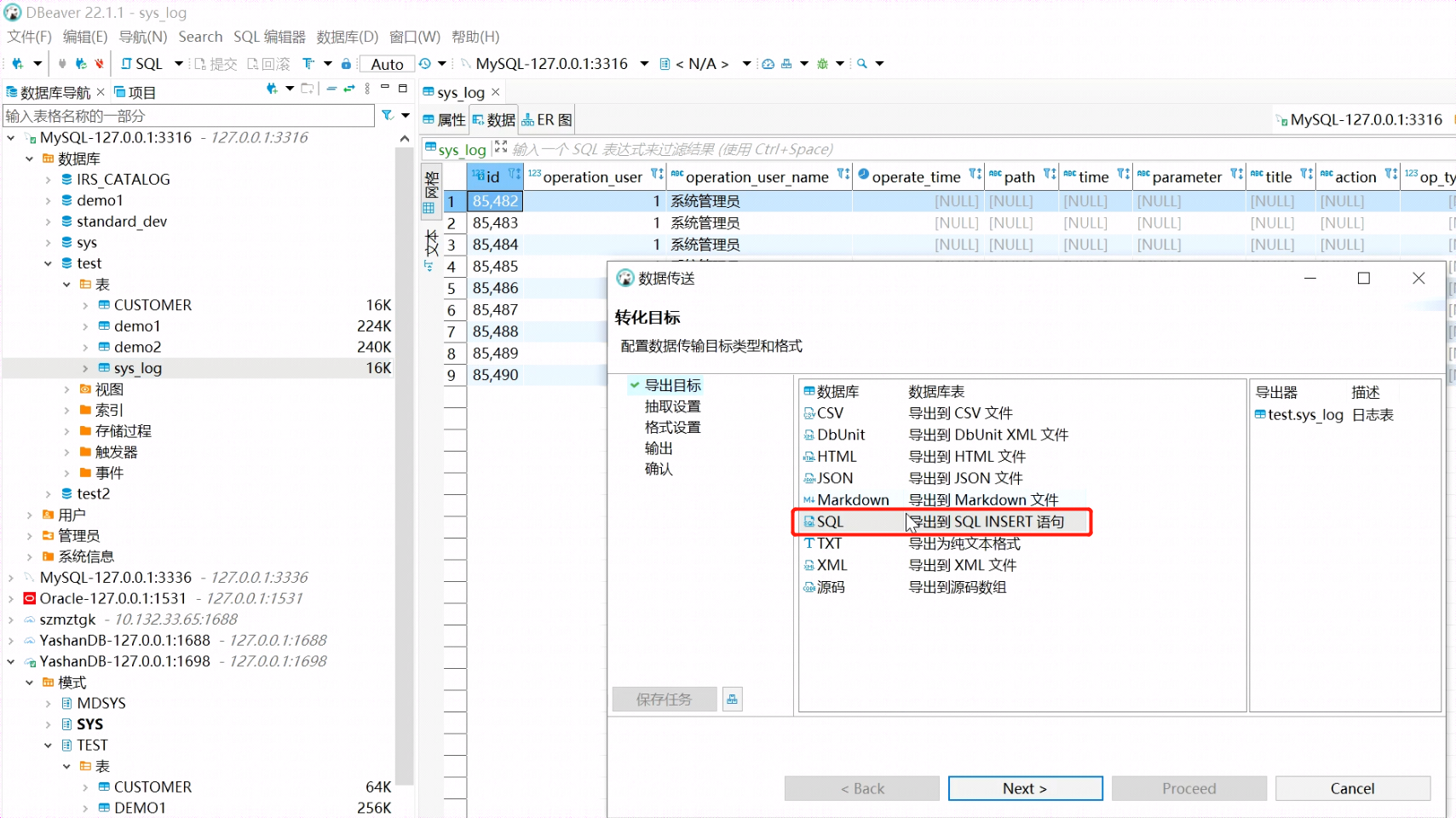This screenshot has width=1456, height=818.
Task: Click the Auto commit mode button
Action: pos(387,64)
